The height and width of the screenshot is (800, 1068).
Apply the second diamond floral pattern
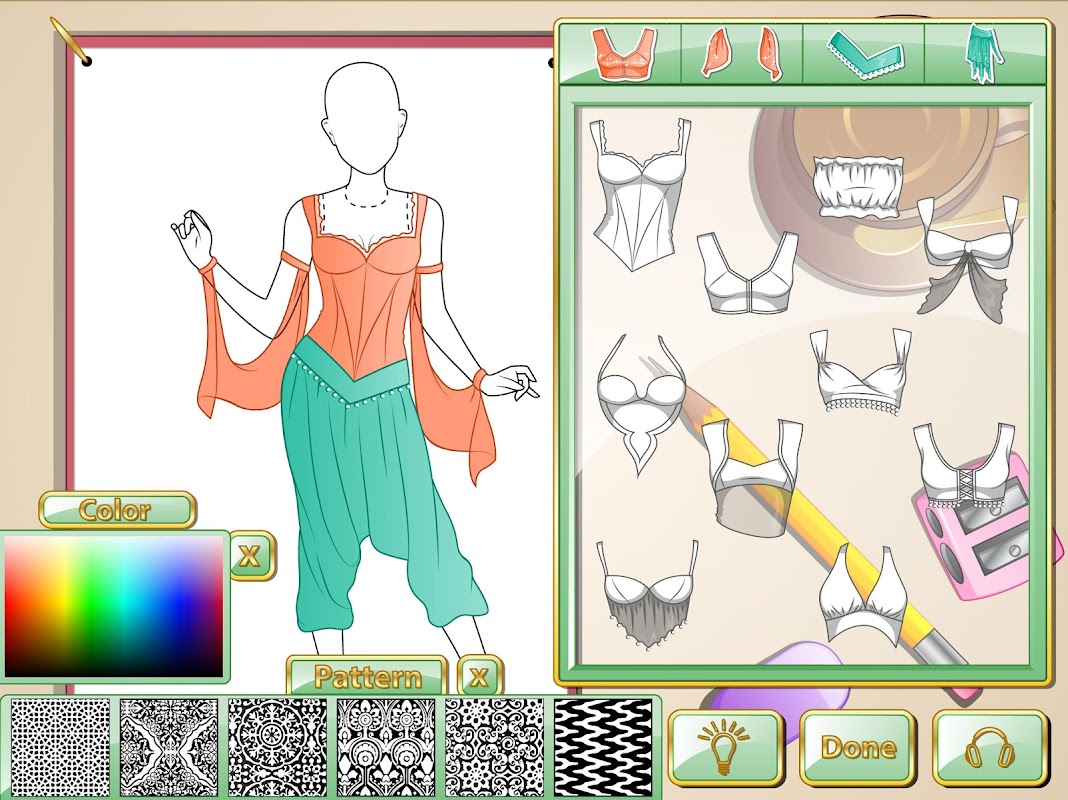[169, 746]
